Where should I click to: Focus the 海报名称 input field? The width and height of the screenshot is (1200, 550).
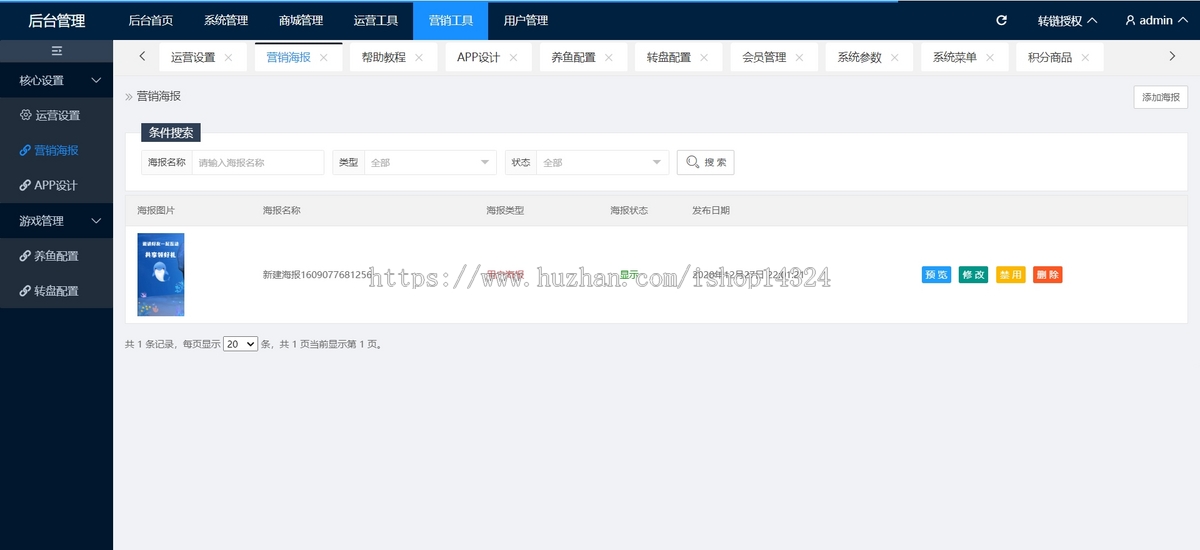(x=258, y=162)
